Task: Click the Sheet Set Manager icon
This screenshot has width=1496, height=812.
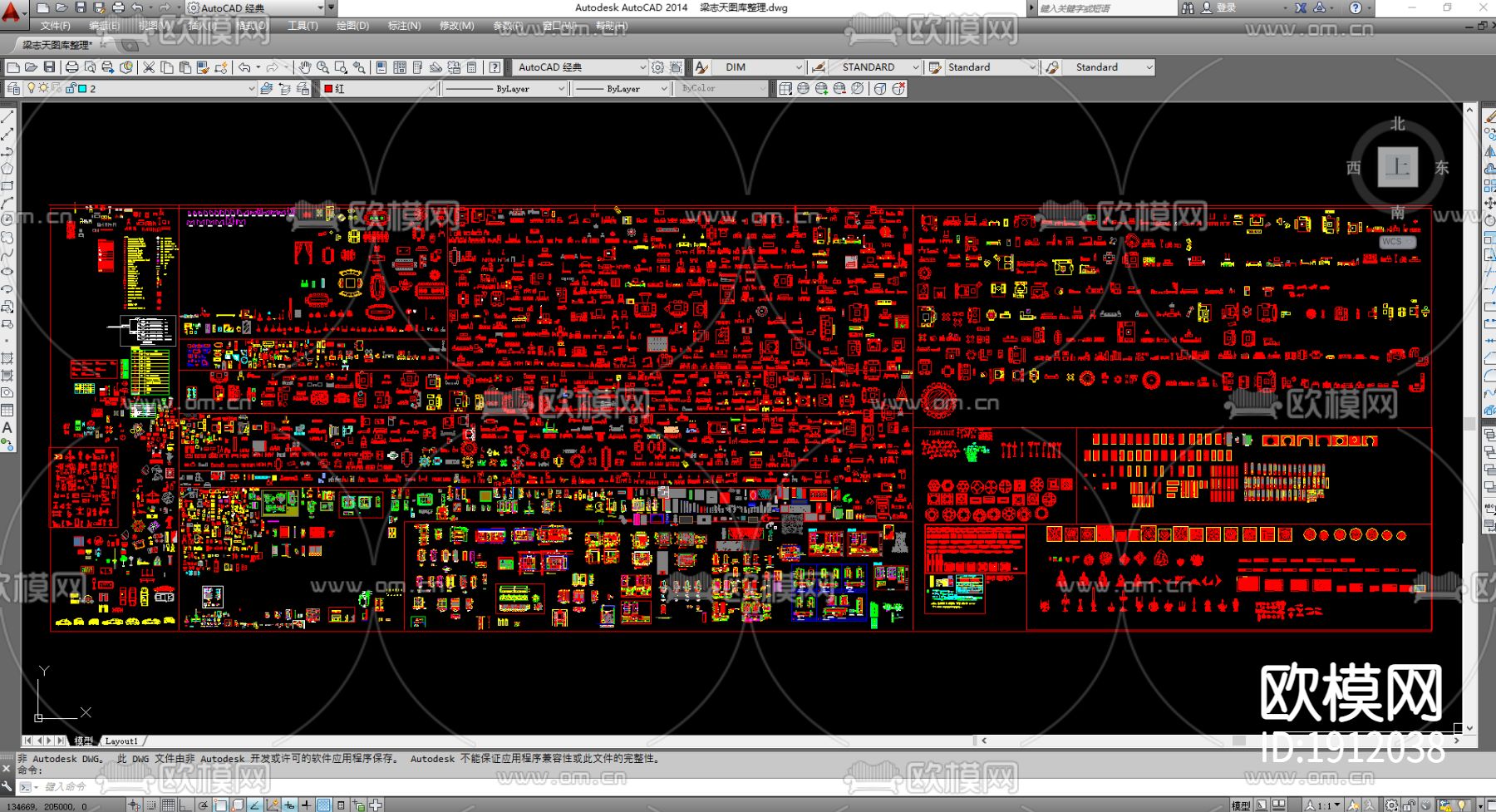Action: pyautogui.click(x=436, y=67)
